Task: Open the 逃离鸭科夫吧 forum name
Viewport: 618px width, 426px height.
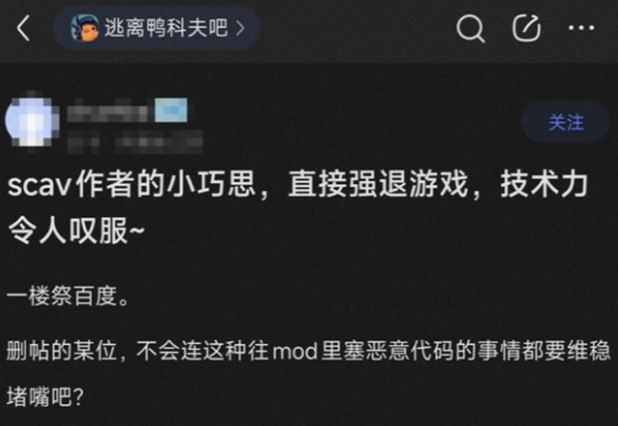Action: point(166,28)
